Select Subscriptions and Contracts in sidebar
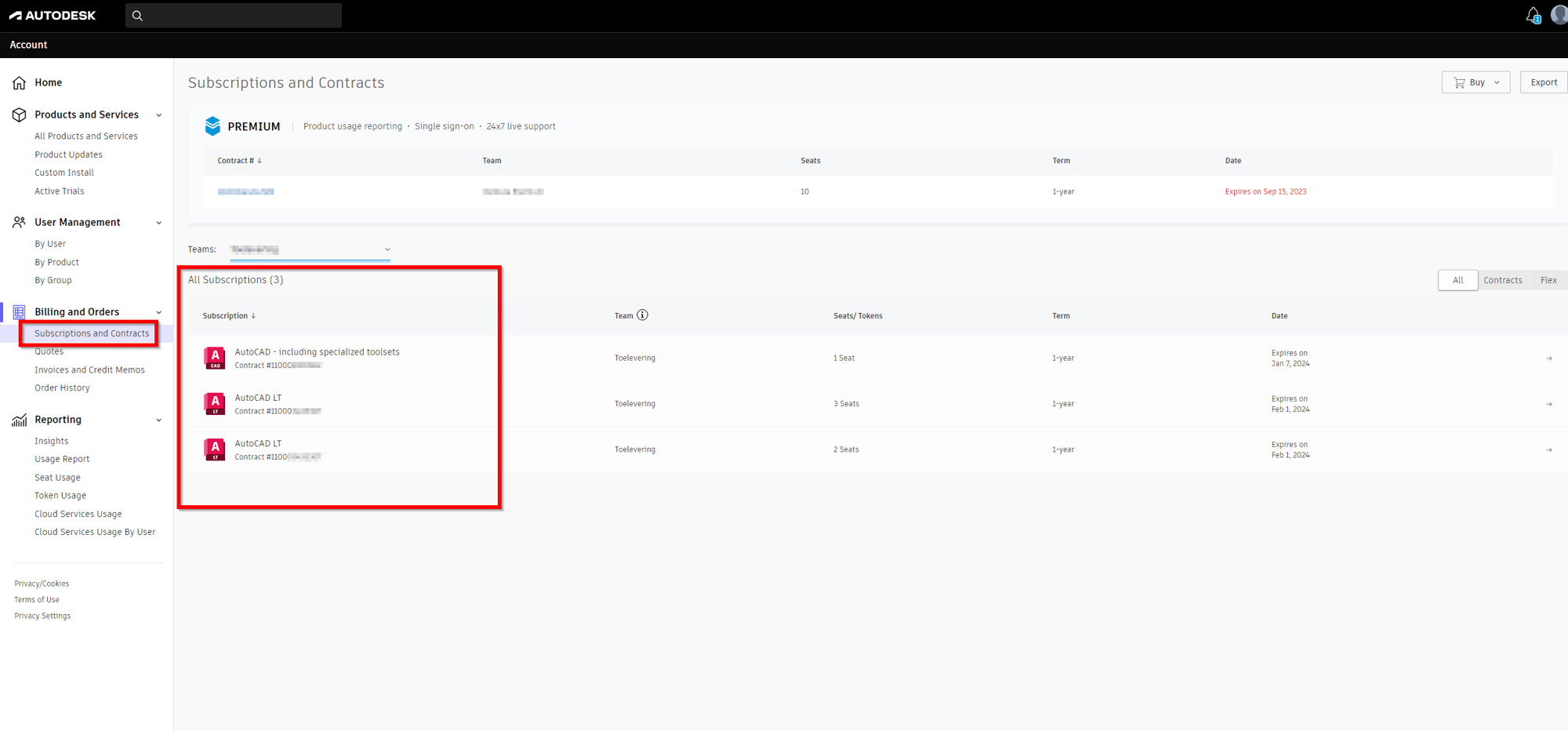This screenshot has width=1568, height=731. pyautogui.click(x=92, y=333)
